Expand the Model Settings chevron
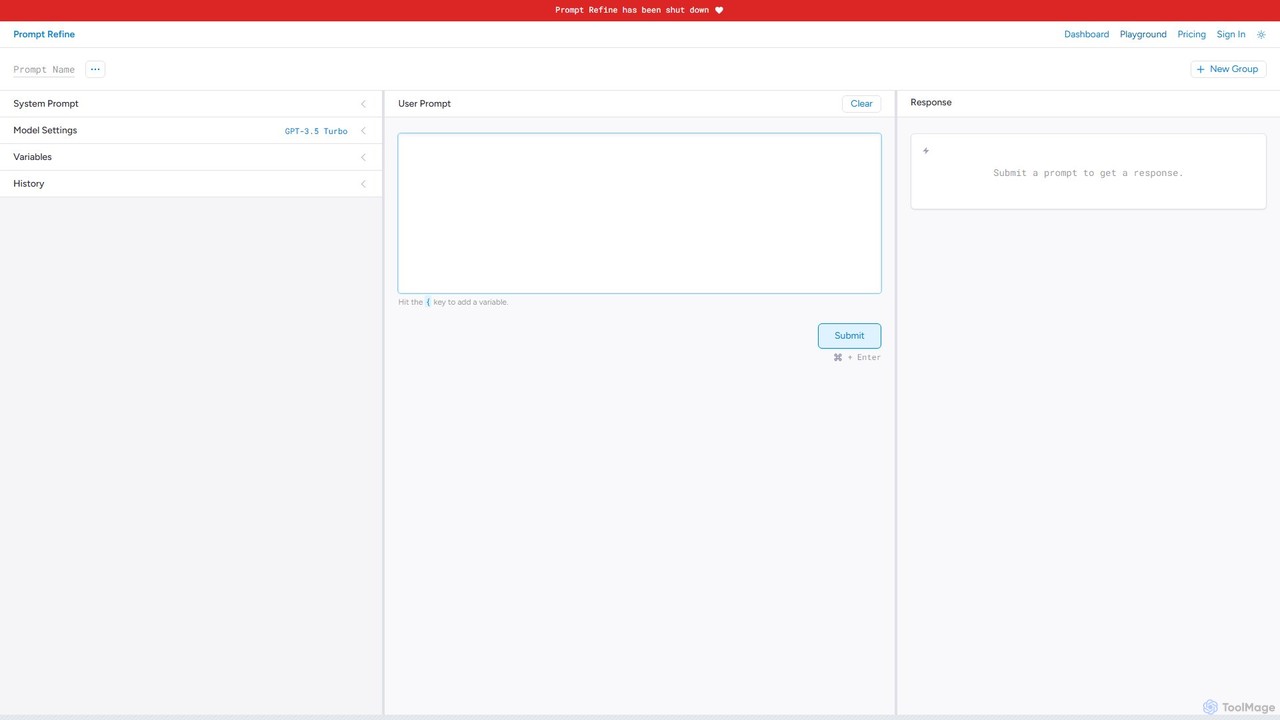This screenshot has width=1280, height=720. click(363, 131)
